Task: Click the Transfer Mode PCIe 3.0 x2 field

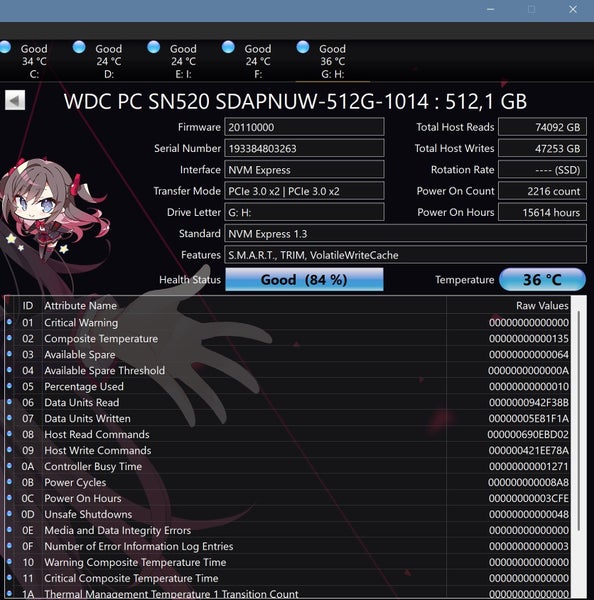Action: [x=304, y=191]
